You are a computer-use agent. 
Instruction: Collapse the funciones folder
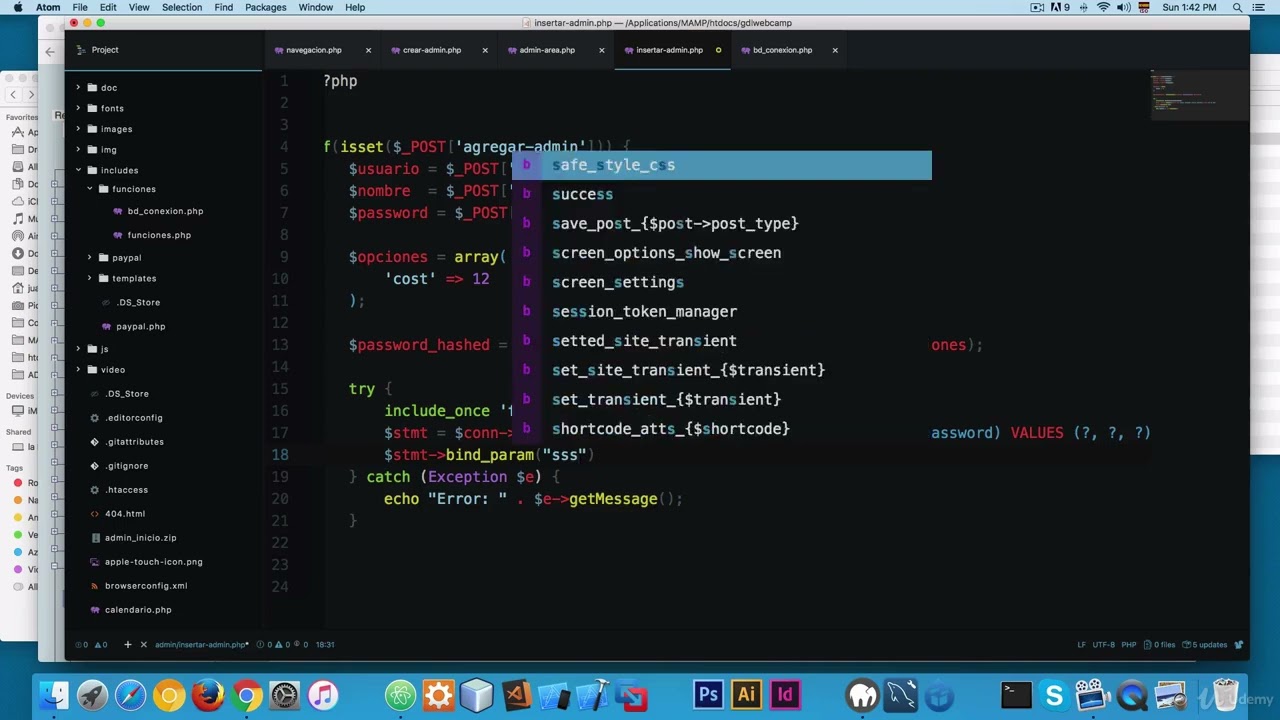[89, 189]
